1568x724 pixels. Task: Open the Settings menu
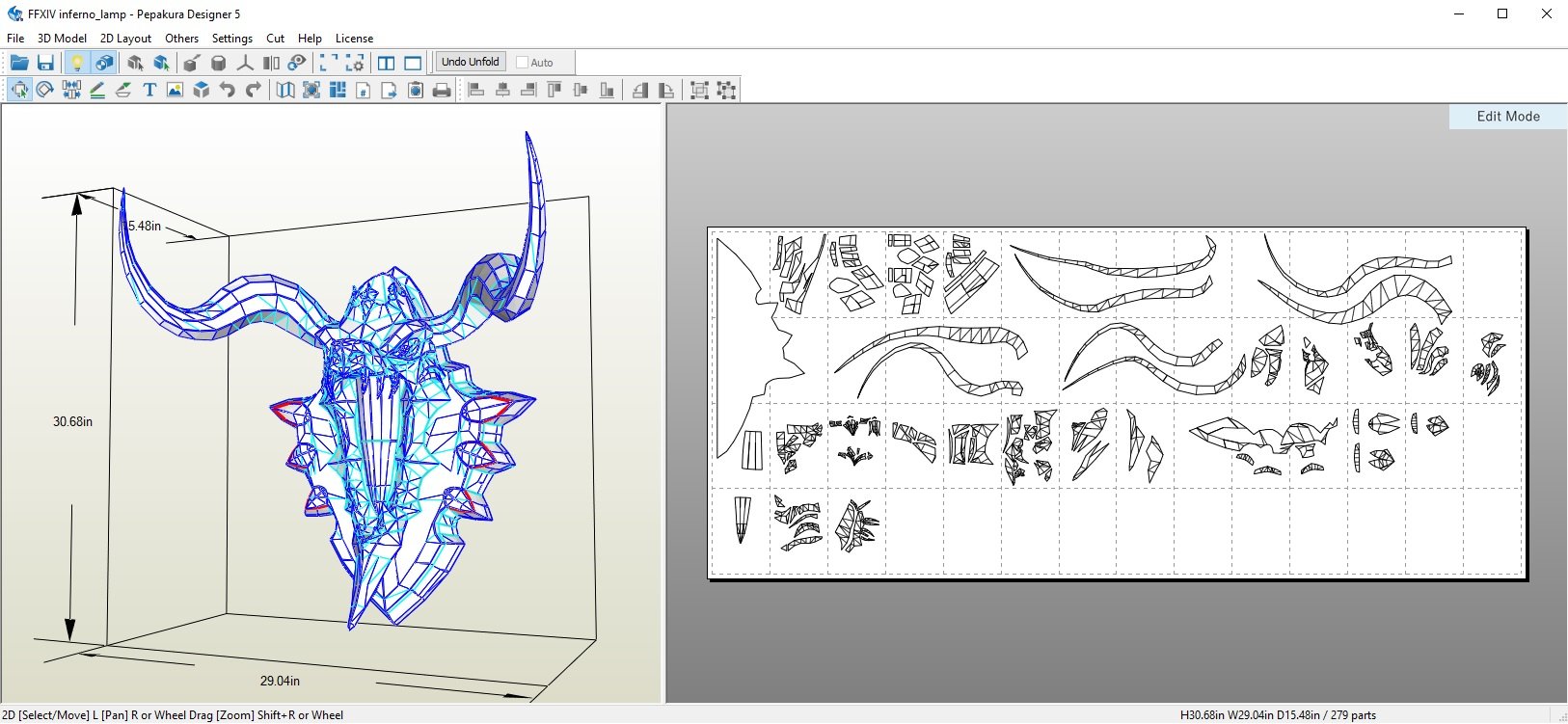[232, 39]
